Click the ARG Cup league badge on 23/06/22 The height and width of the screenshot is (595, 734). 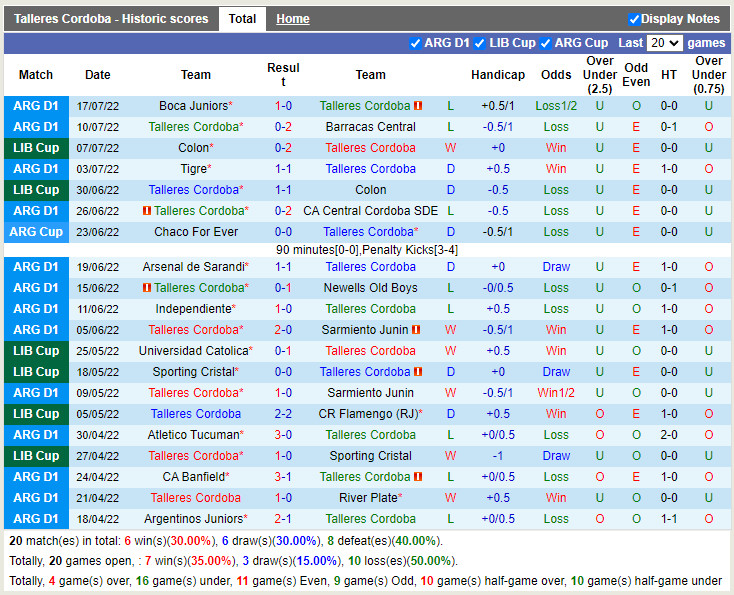(37, 232)
